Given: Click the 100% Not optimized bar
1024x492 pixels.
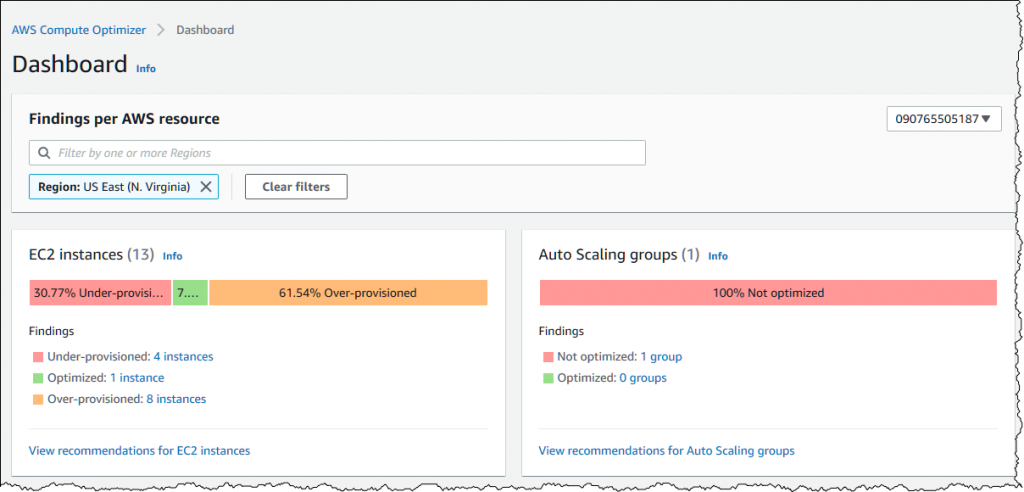Looking at the screenshot, I should 767,293.
